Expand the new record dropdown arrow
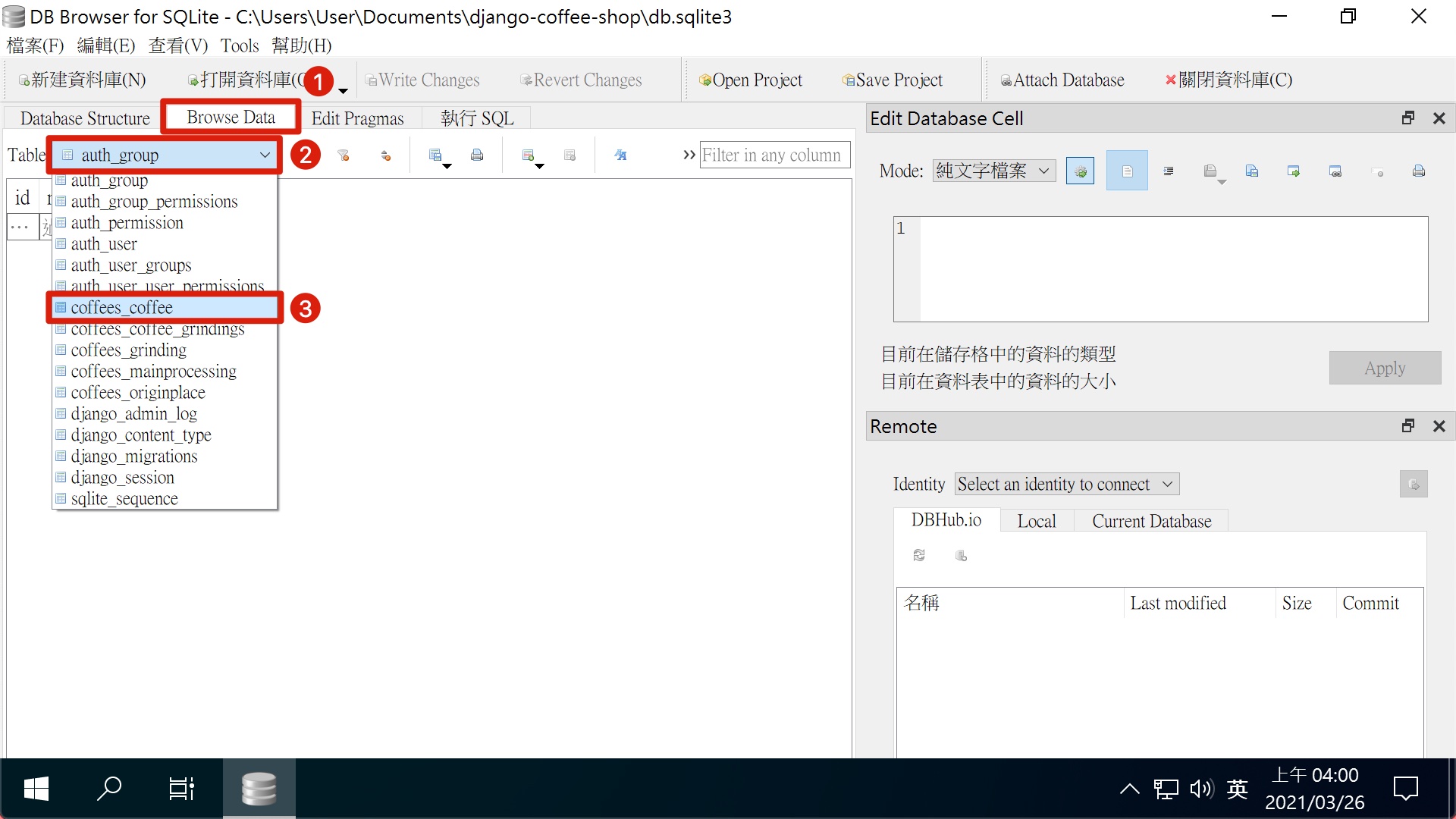This screenshot has height=819, width=1456. [x=540, y=166]
